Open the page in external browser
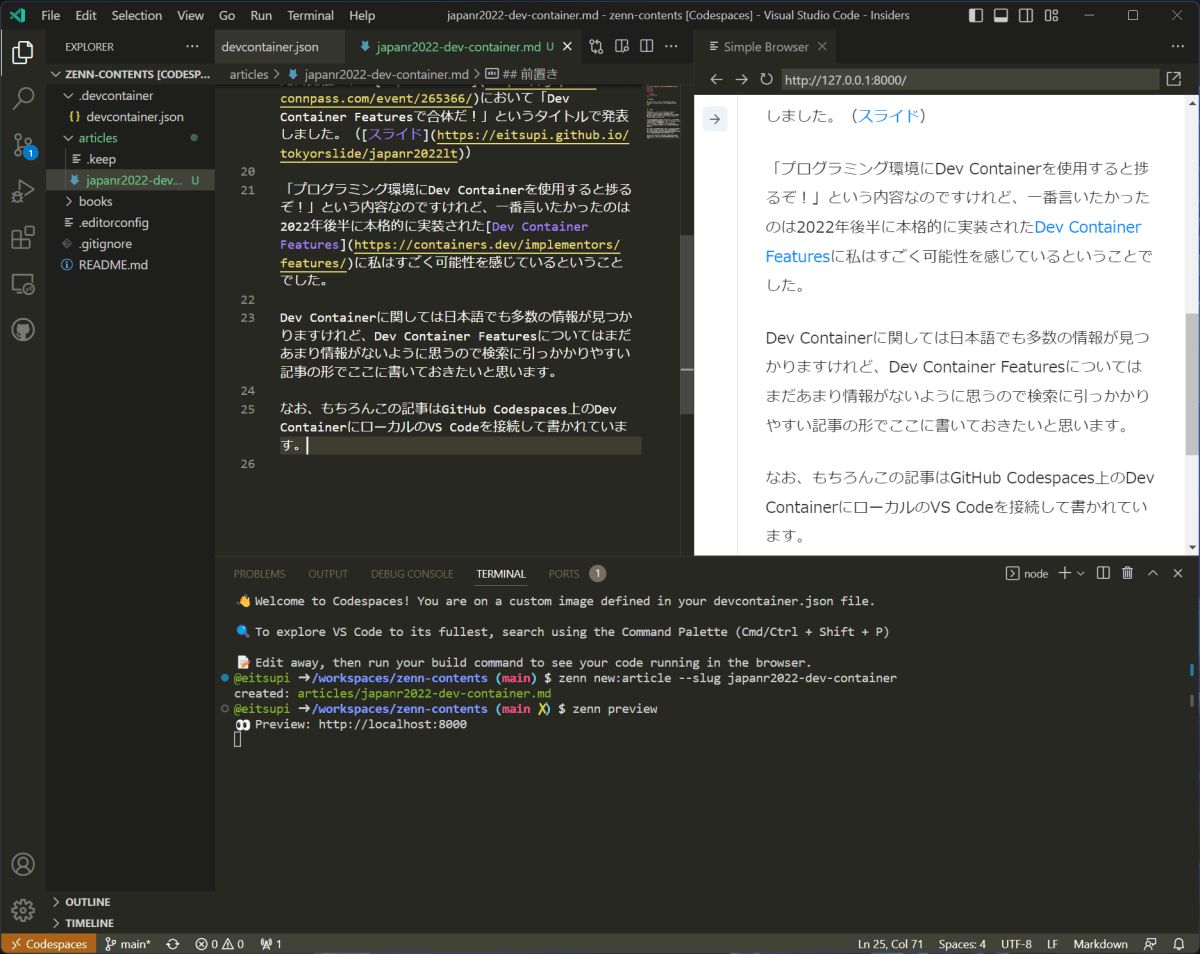This screenshot has height=954, width=1200. click(1174, 80)
